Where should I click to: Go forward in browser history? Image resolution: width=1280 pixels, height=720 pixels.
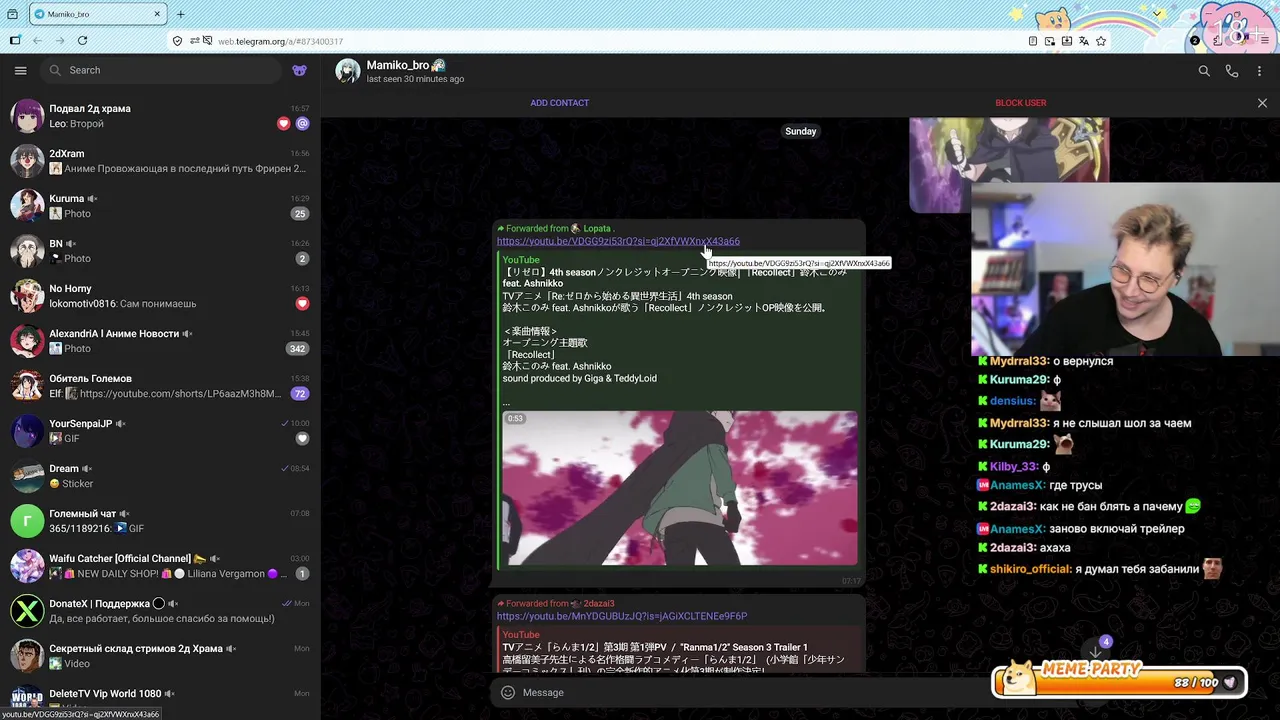point(59,41)
